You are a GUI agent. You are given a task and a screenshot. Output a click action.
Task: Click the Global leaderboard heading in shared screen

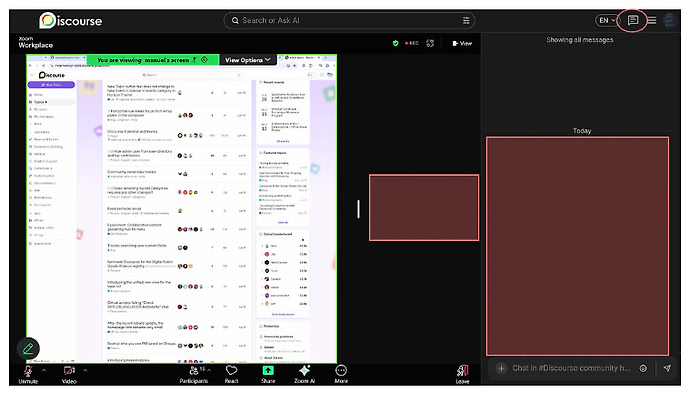277,234
